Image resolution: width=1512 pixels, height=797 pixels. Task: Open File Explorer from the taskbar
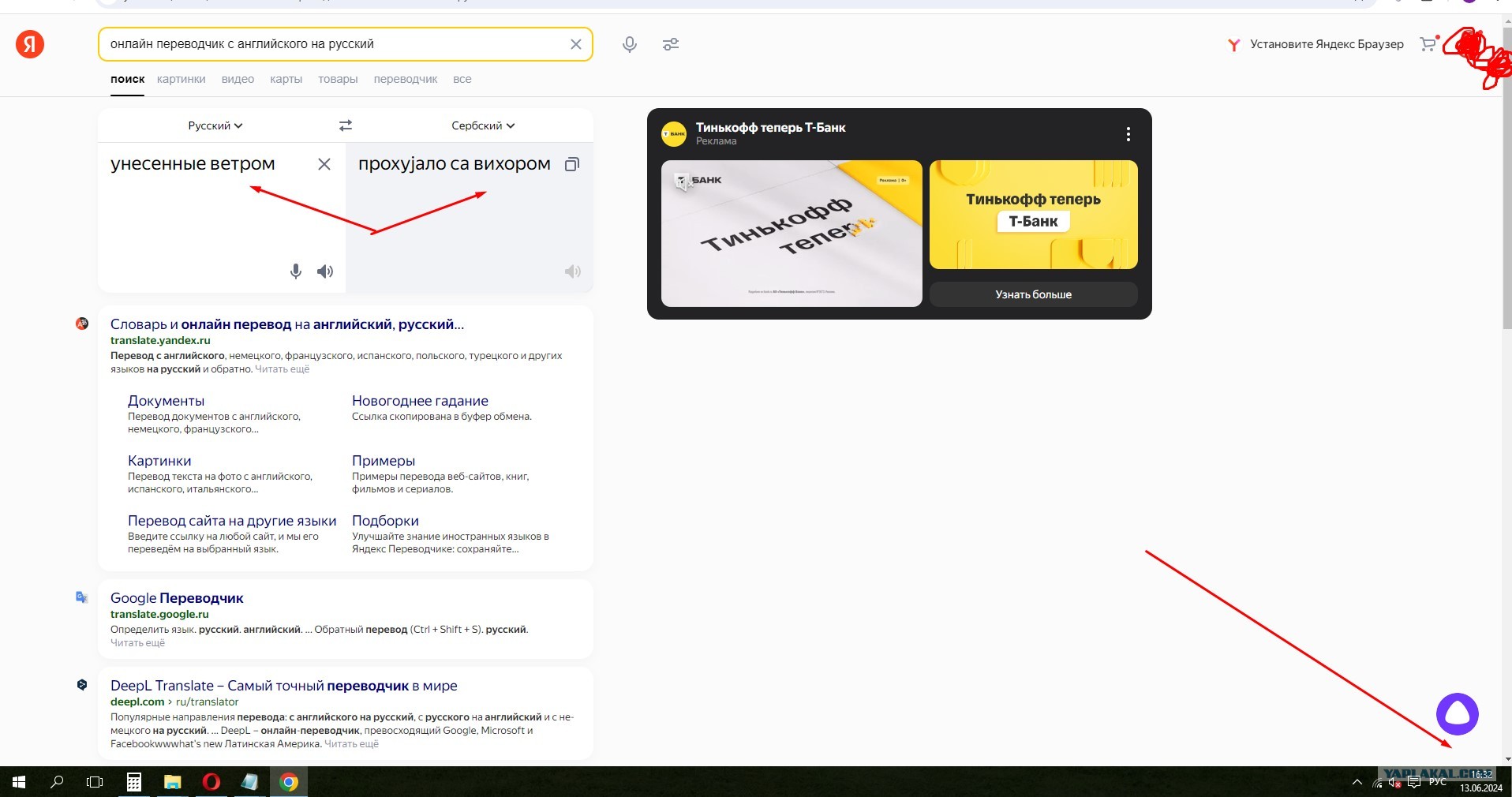coord(172,782)
